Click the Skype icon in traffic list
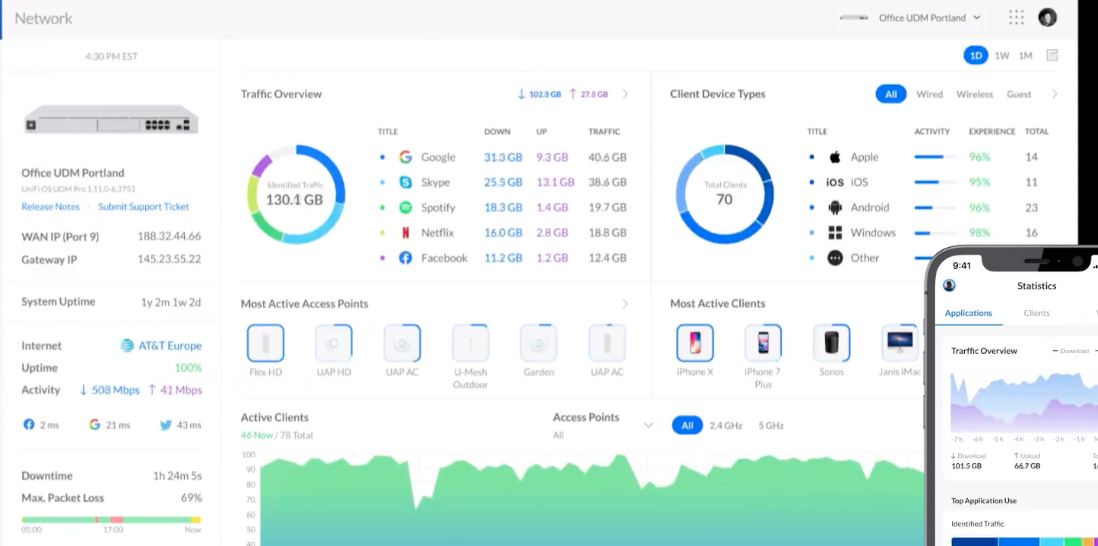This screenshot has height=546, width=1098. [x=405, y=183]
